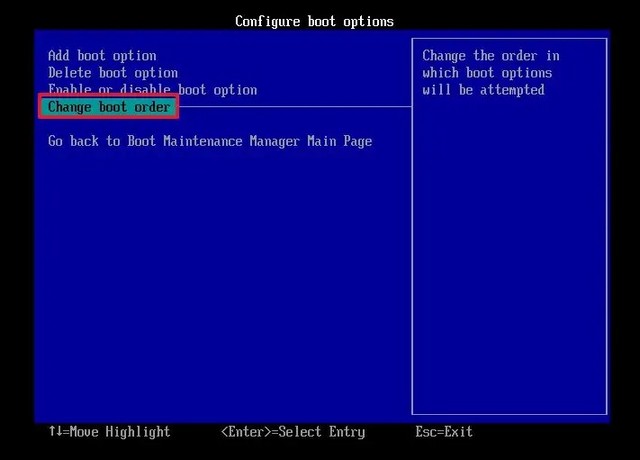
Task: Click empty area of right help panel
Action: (508, 260)
